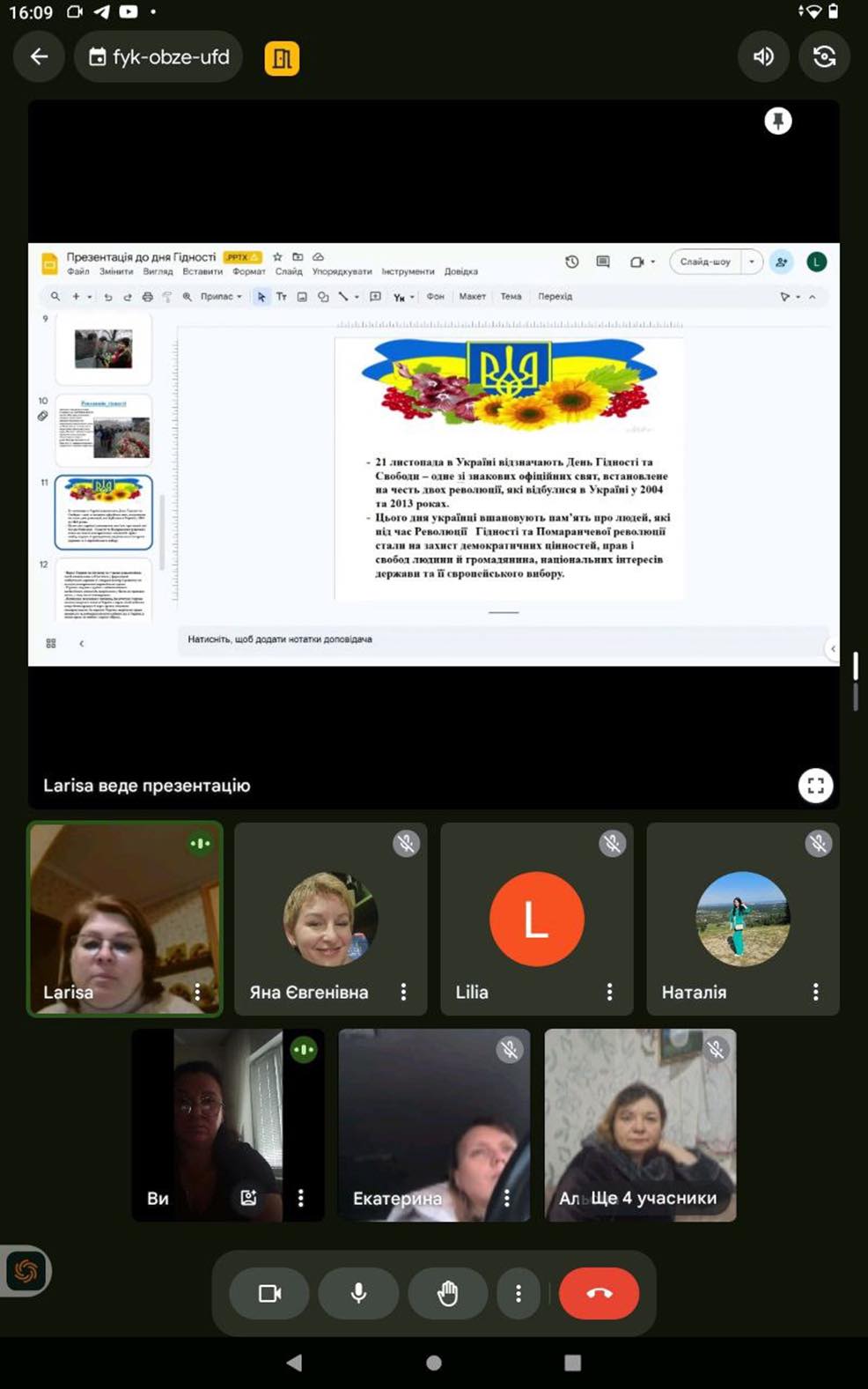Toggle the microphone mute button
The image size is (868, 1389).
coord(358,1293)
